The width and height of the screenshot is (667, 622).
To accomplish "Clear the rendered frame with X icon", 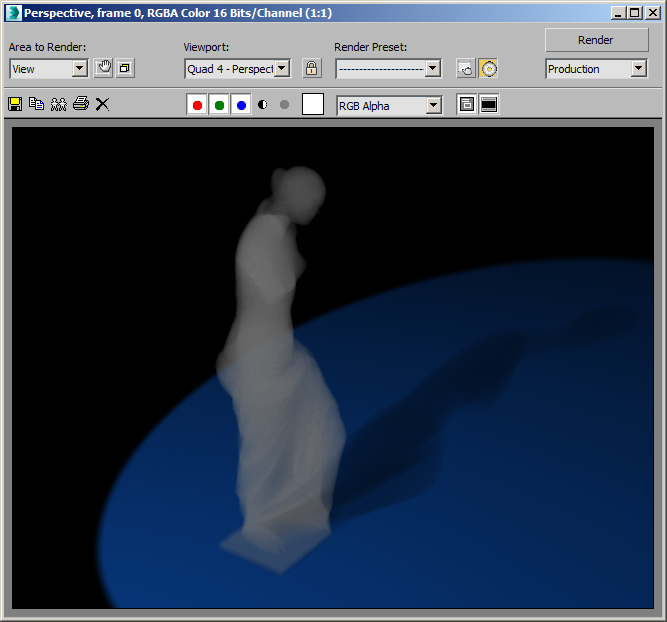I will 102,104.
